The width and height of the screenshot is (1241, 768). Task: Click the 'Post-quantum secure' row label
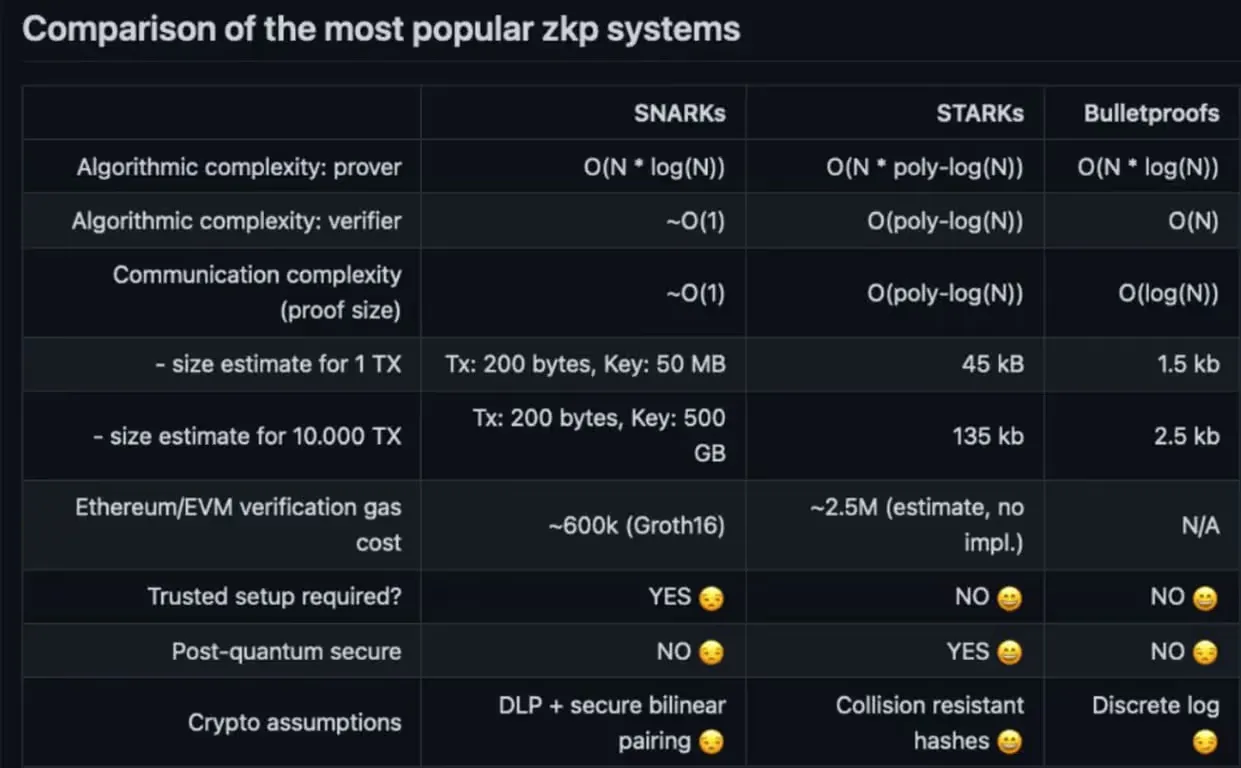point(286,651)
